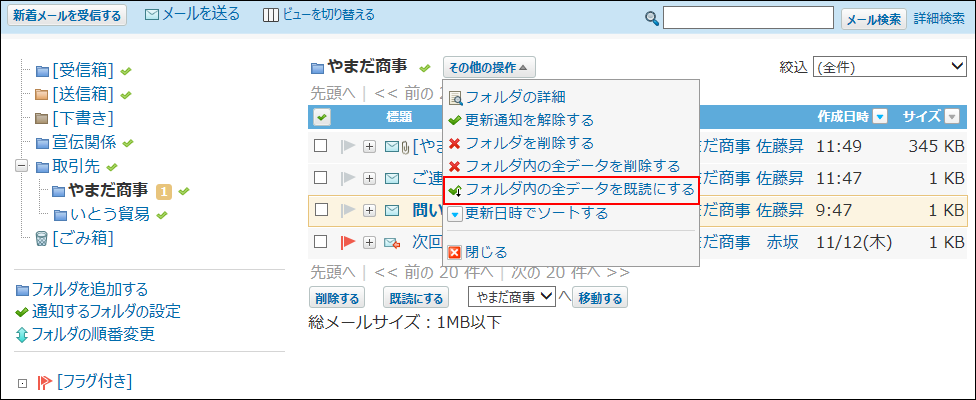Toggle the flag on the 11:47 mail
The height and width of the screenshot is (400, 976).
[x=348, y=179]
